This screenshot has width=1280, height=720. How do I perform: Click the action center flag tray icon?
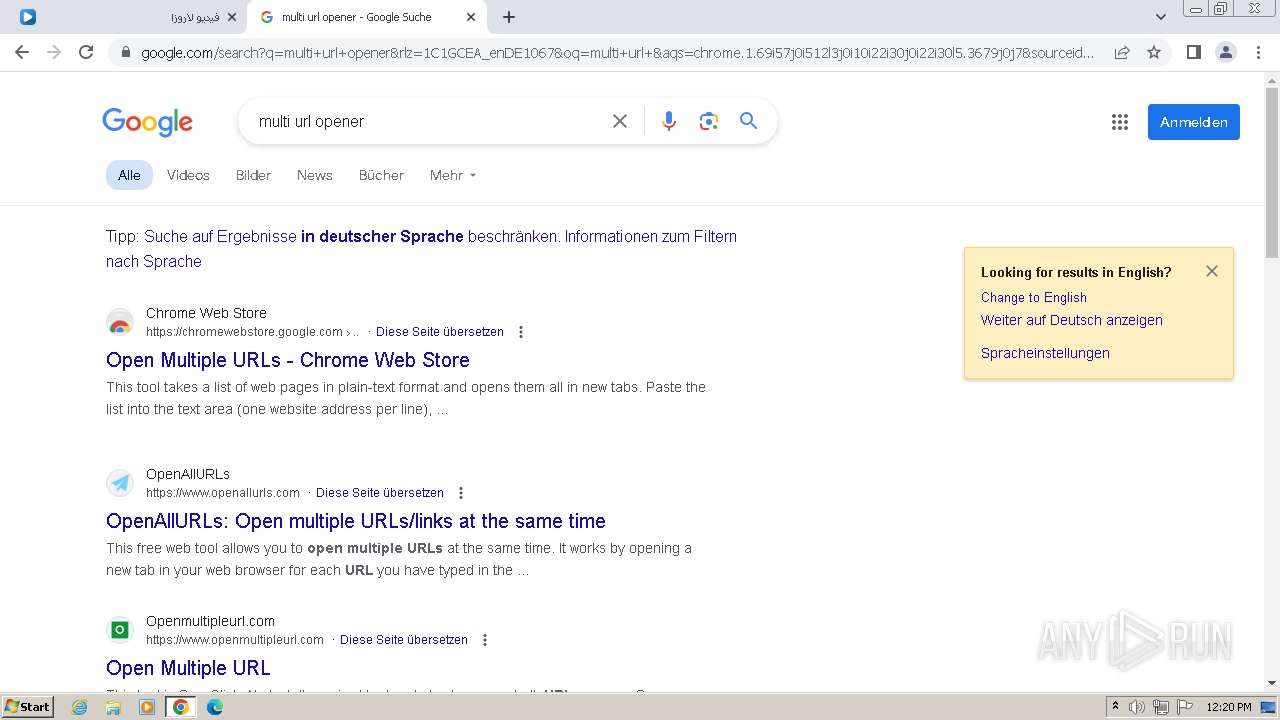point(1185,707)
